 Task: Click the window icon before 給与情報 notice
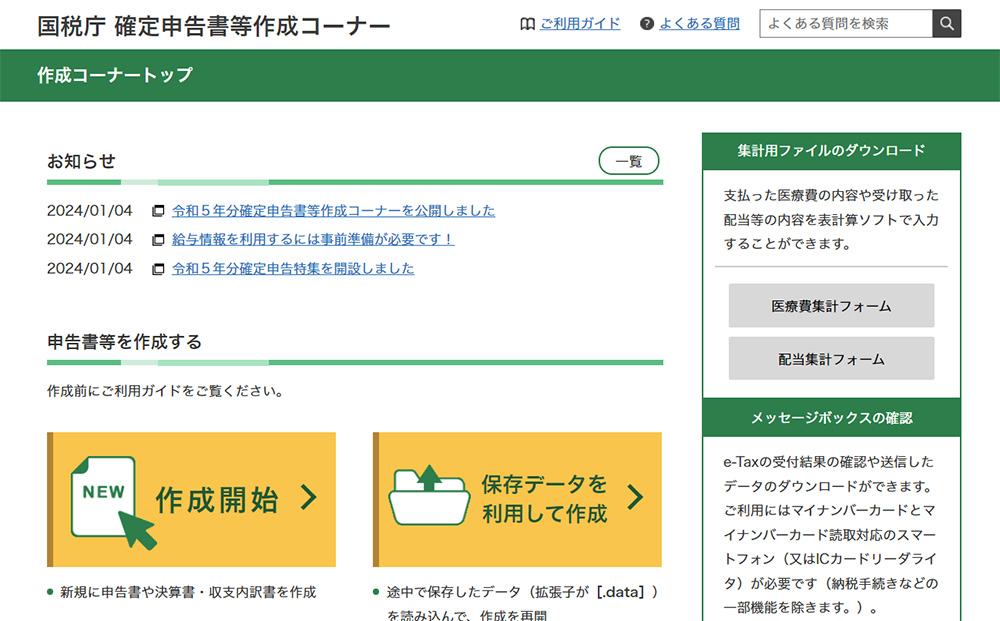(158, 240)
